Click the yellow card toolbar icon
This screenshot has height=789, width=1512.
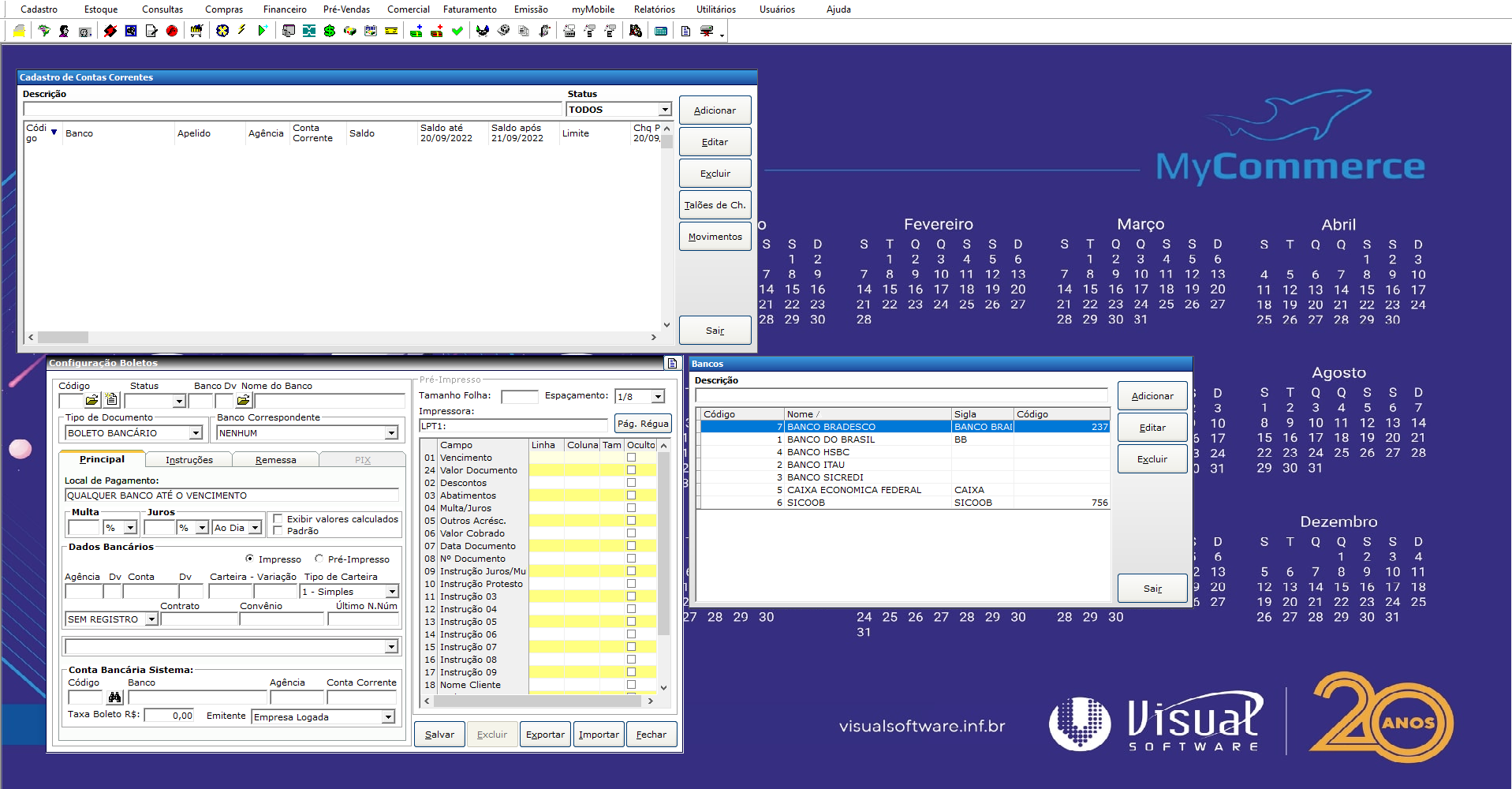coord(391,31)
